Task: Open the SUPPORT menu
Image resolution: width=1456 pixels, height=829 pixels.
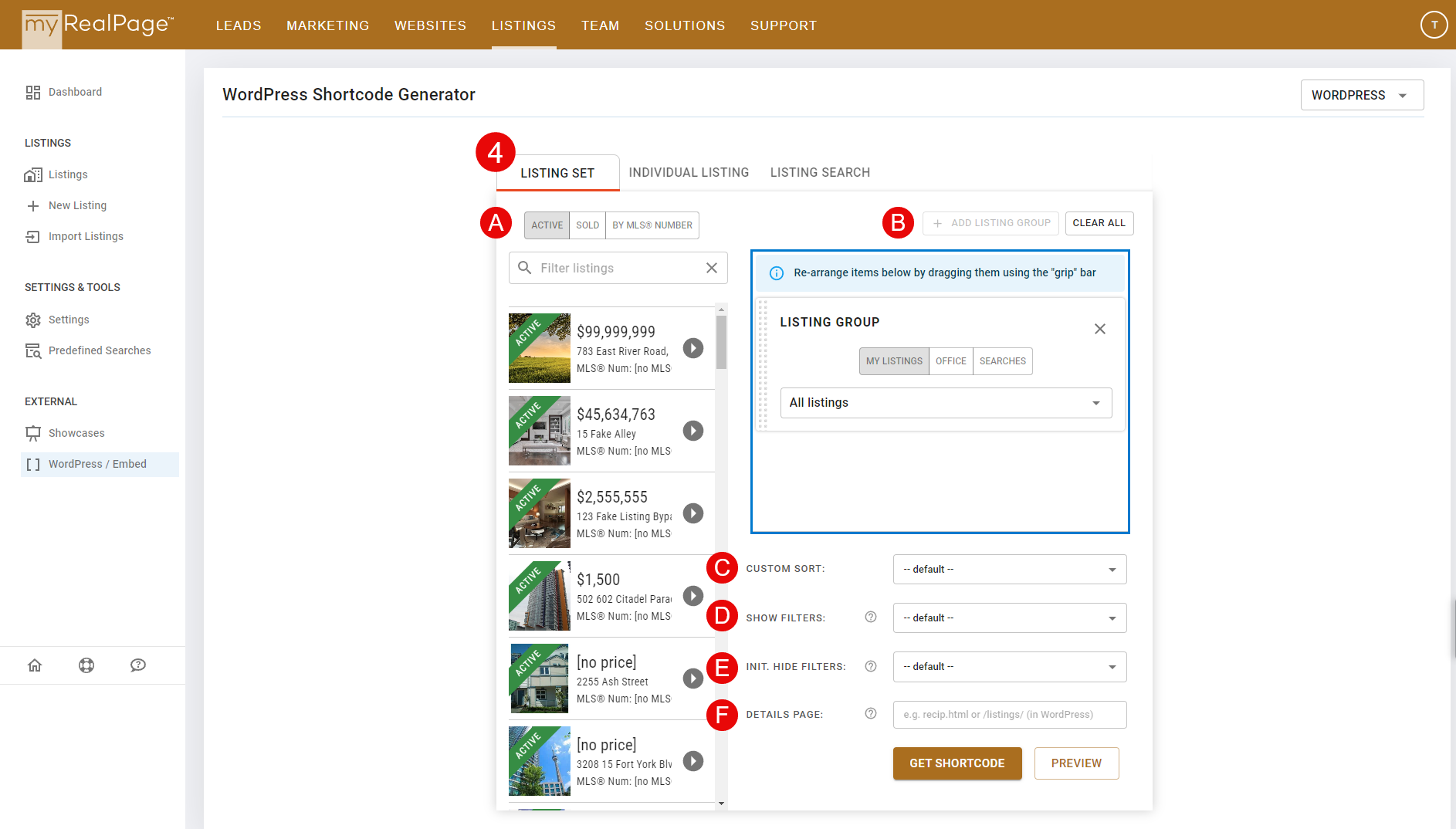Action: coord(784,25)
